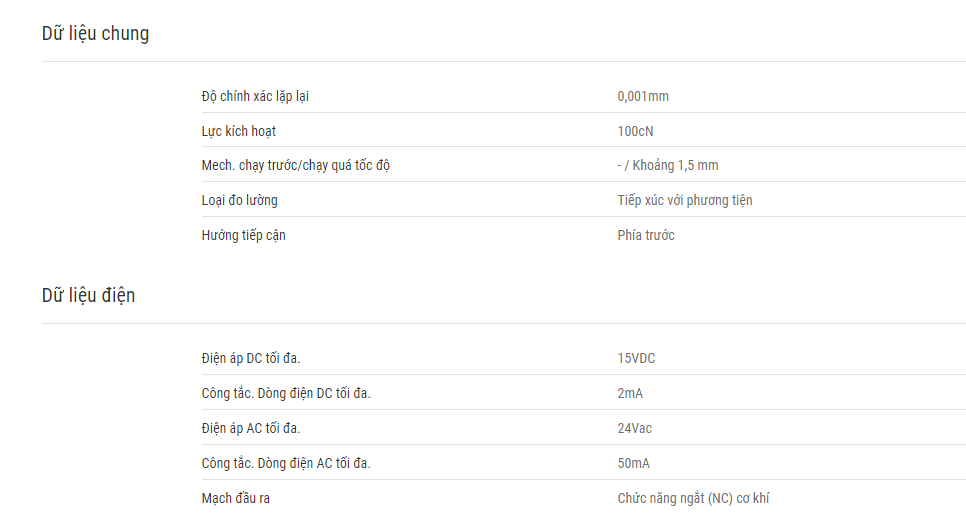Click the 50mA value

633,464
